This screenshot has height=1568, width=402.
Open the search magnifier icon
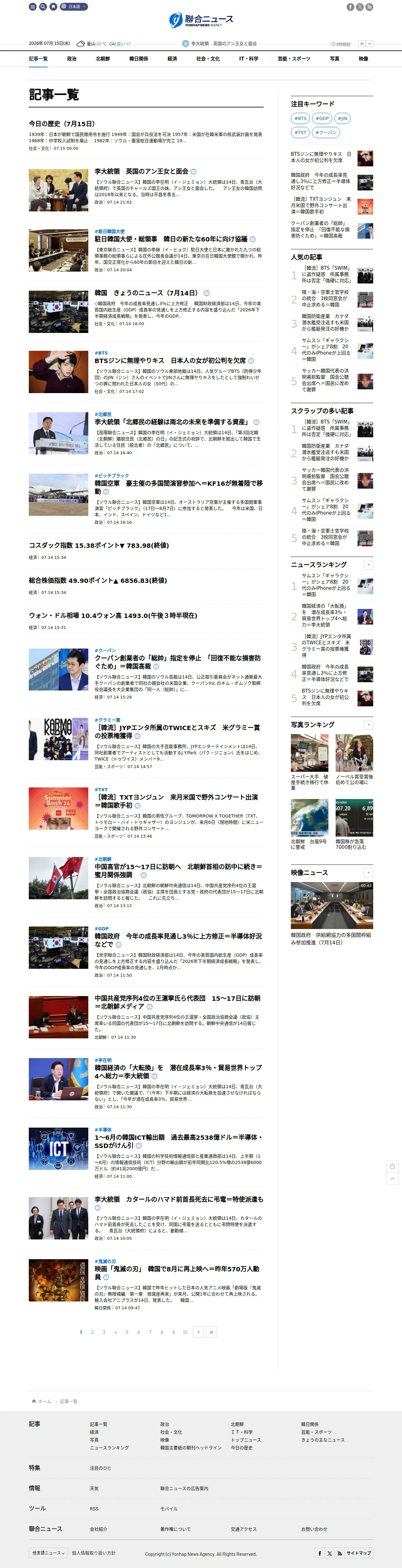43,7
